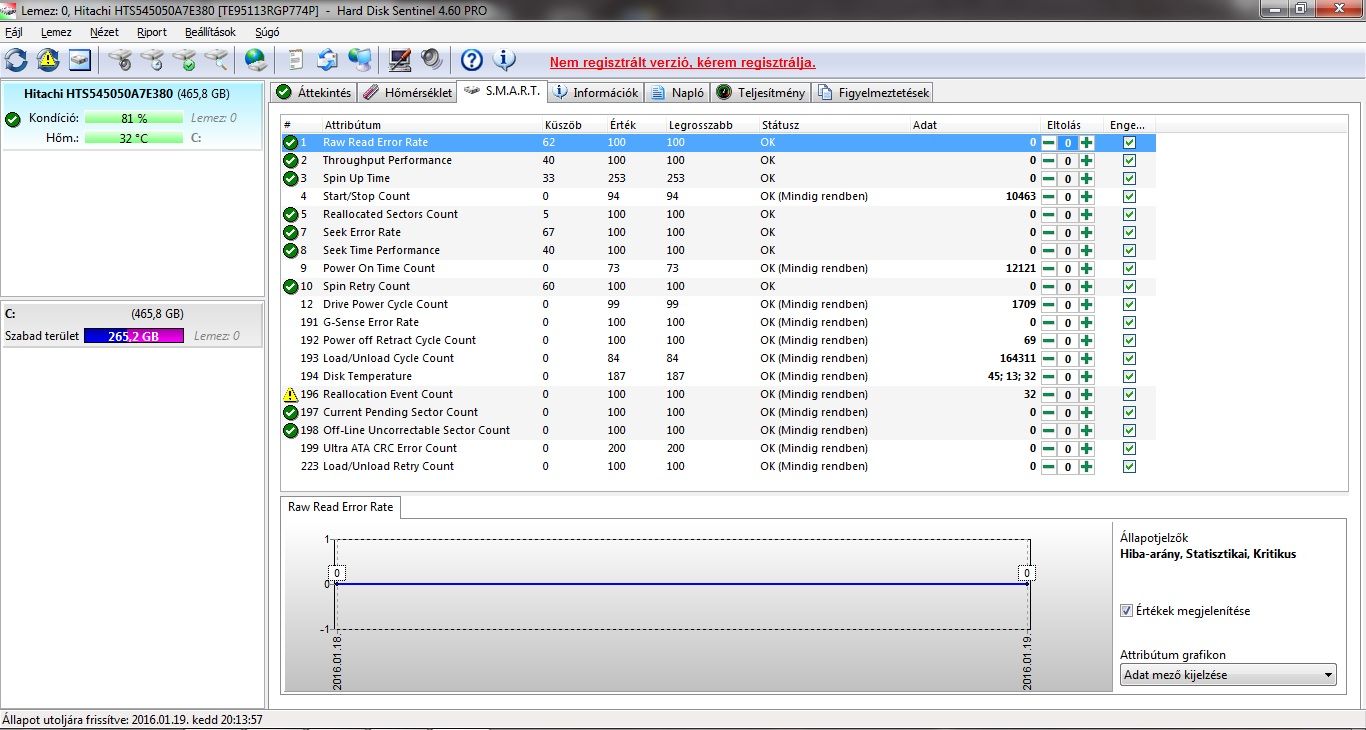Sort by the Attribútum column header

coord(430,125)
